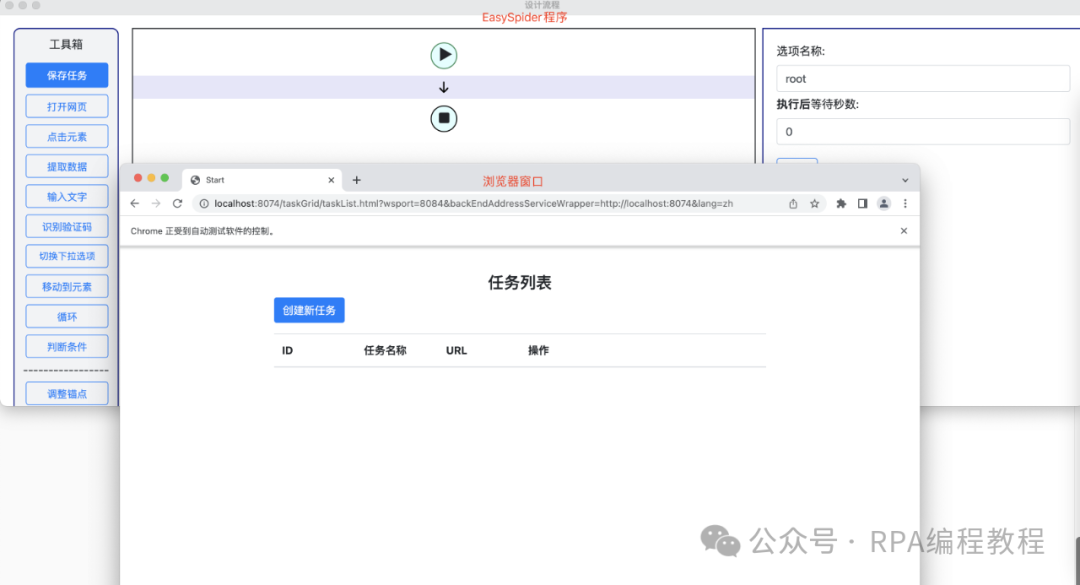Click the 任务列表 page heading
1080x585 pixels.
[520, 283]
